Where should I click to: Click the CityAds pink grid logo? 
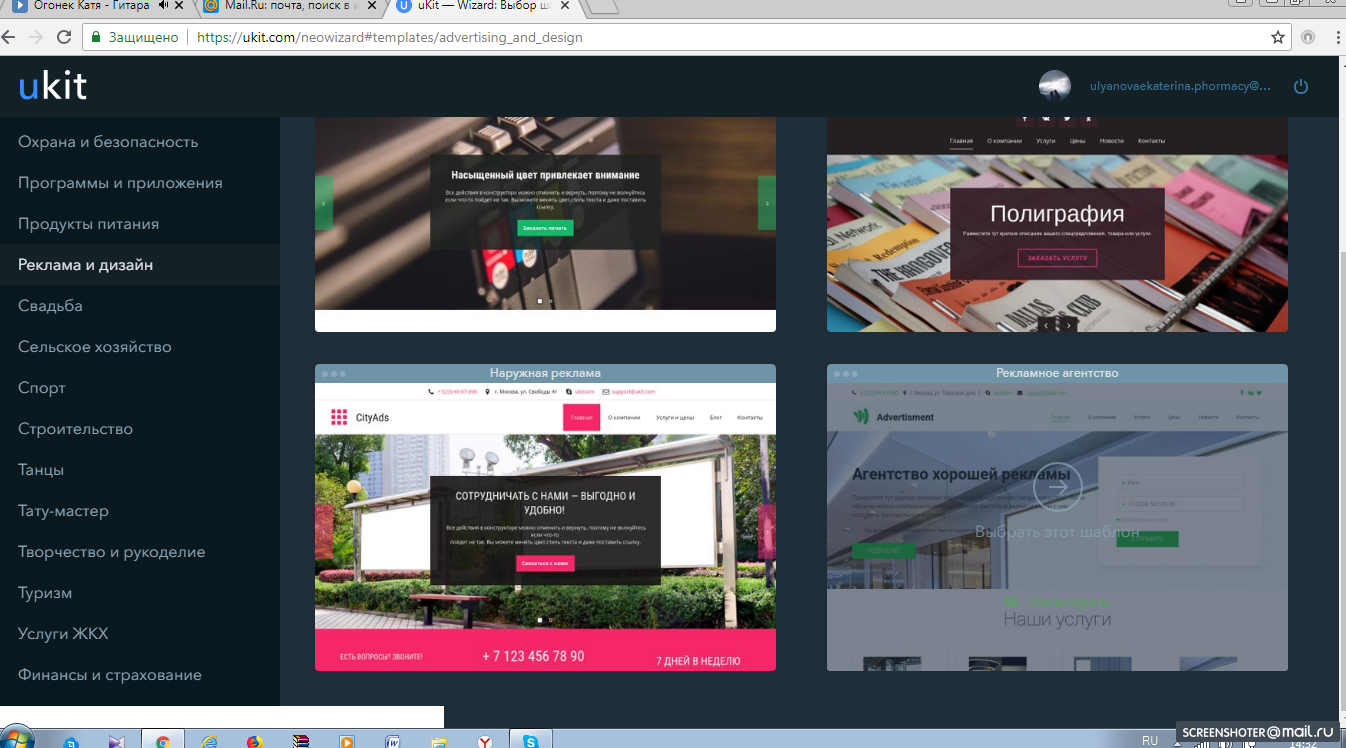point(339,417)
